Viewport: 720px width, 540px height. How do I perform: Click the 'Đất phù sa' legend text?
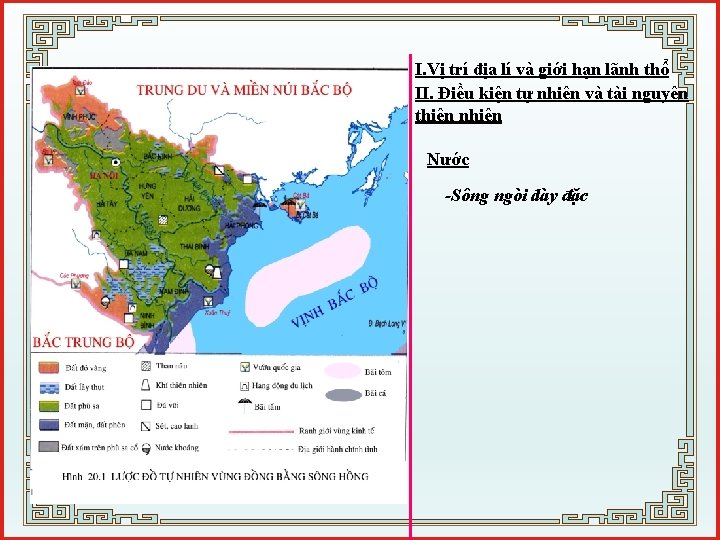click(82, 406)
